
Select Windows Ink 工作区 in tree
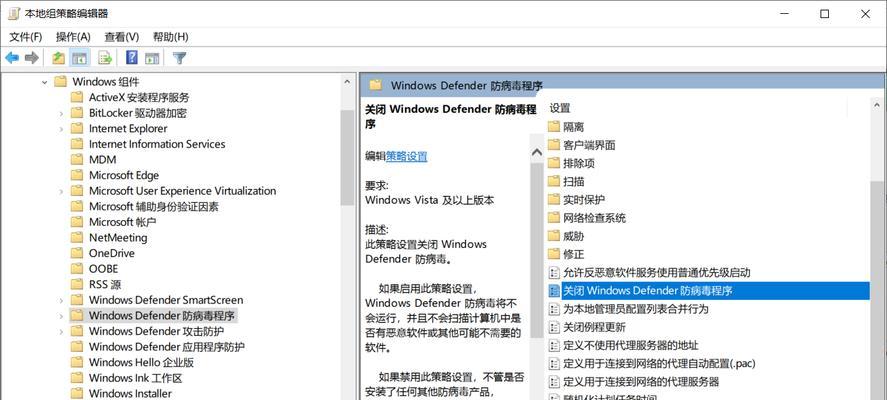tap(135, 378)
